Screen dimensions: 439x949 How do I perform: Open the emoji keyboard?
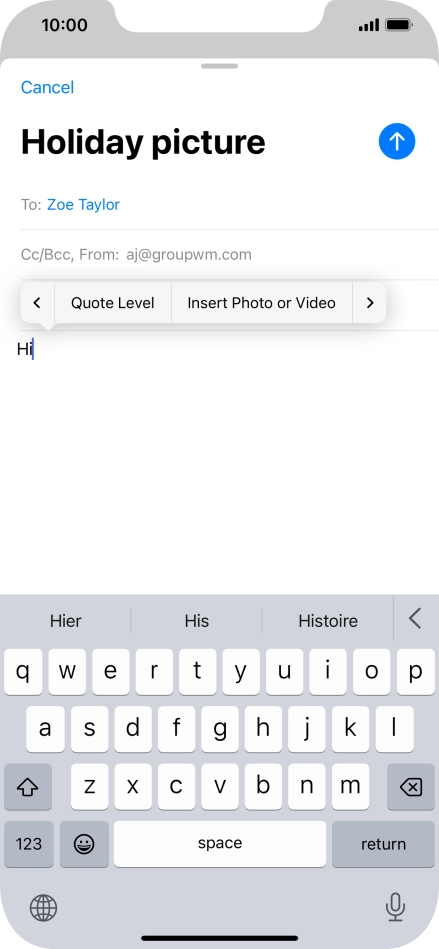(x=84, y=844)
